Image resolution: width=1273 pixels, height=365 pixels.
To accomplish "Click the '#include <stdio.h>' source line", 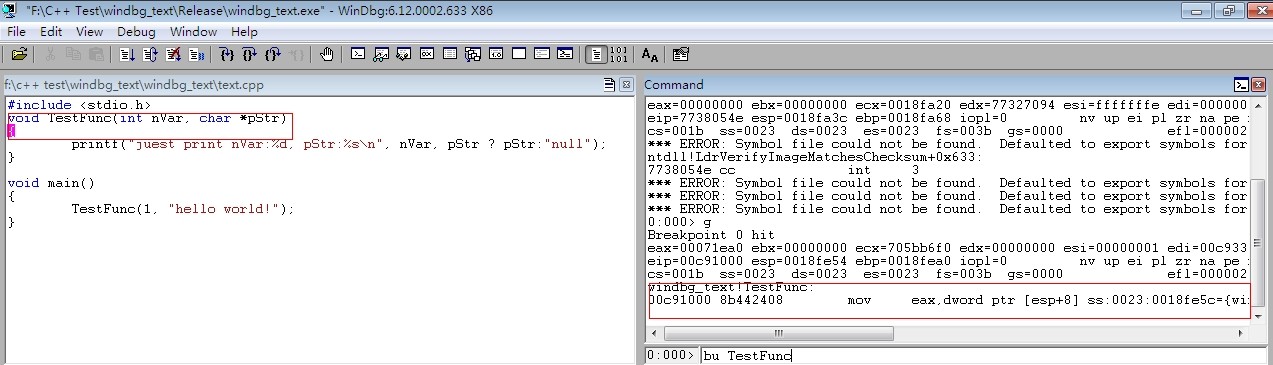I will point(79,105).
